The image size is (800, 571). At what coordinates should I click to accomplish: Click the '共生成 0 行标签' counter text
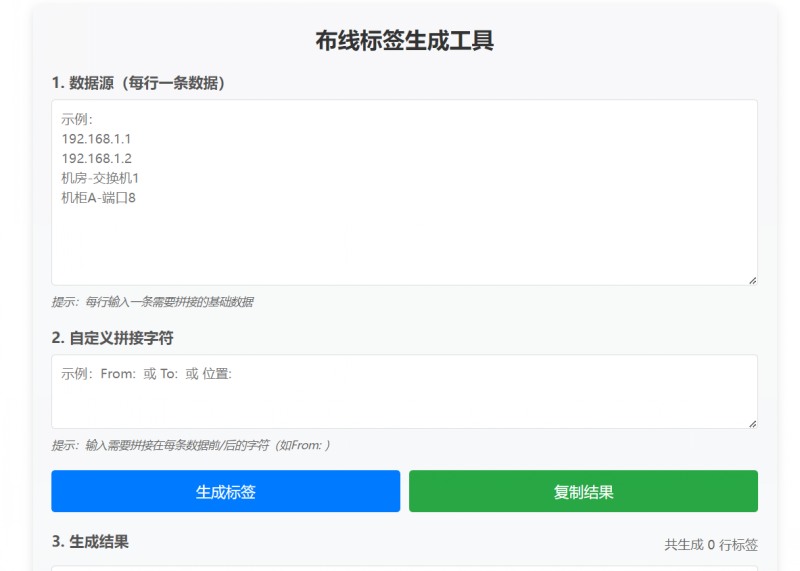pyautogui.click(x=711, y=545)
